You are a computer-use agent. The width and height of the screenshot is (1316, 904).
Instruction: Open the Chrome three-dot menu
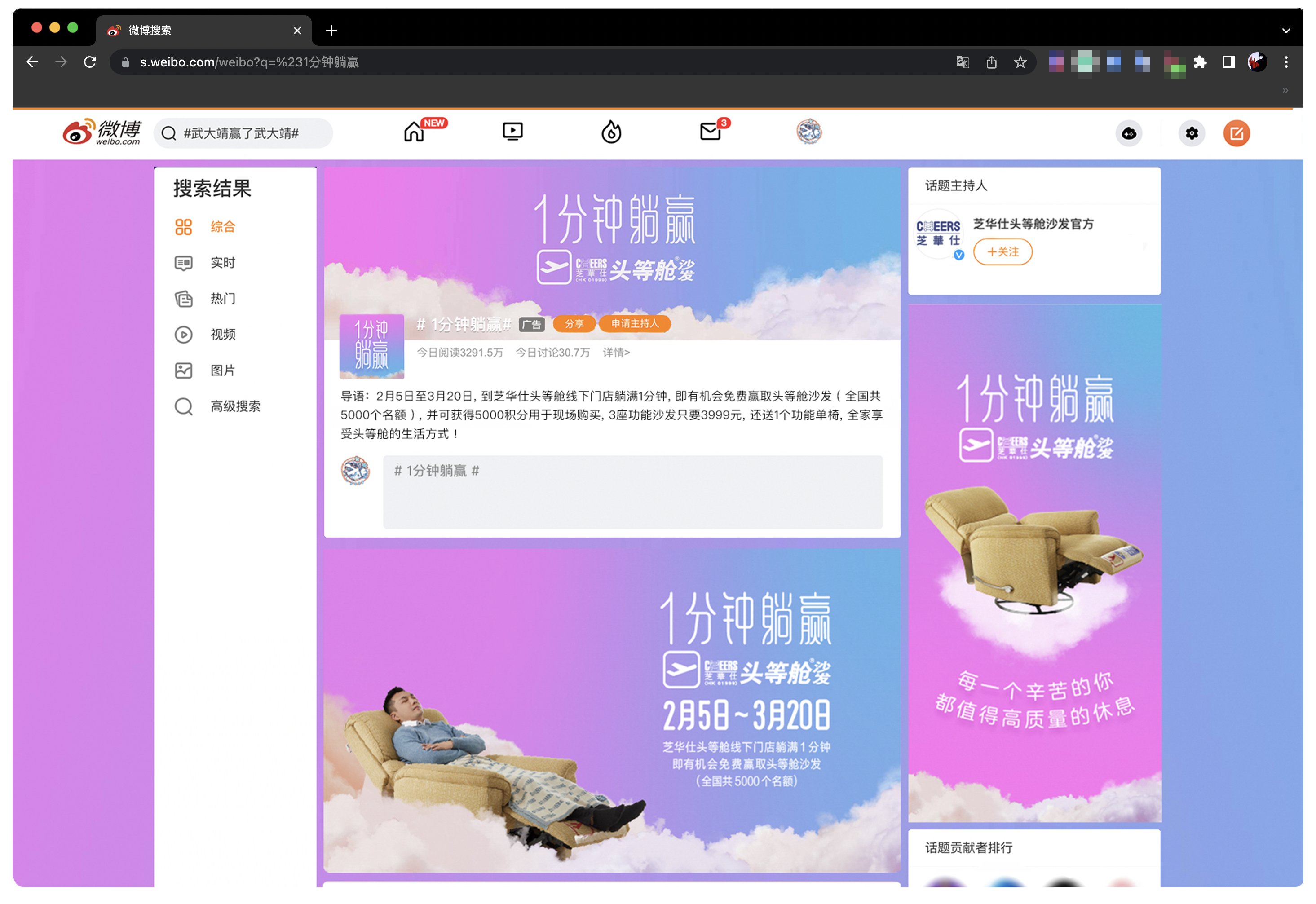pos(1285,62)
